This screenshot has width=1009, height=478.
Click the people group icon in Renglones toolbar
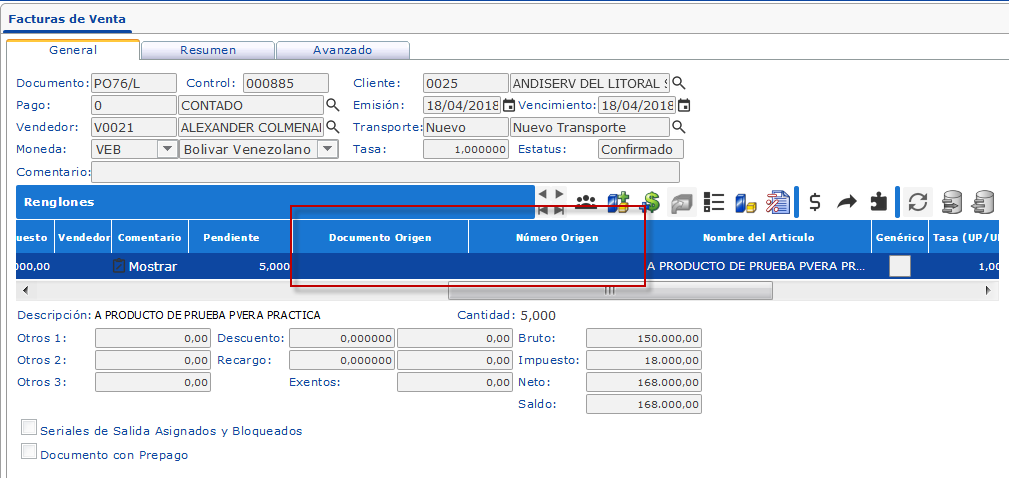coord(586,202)
